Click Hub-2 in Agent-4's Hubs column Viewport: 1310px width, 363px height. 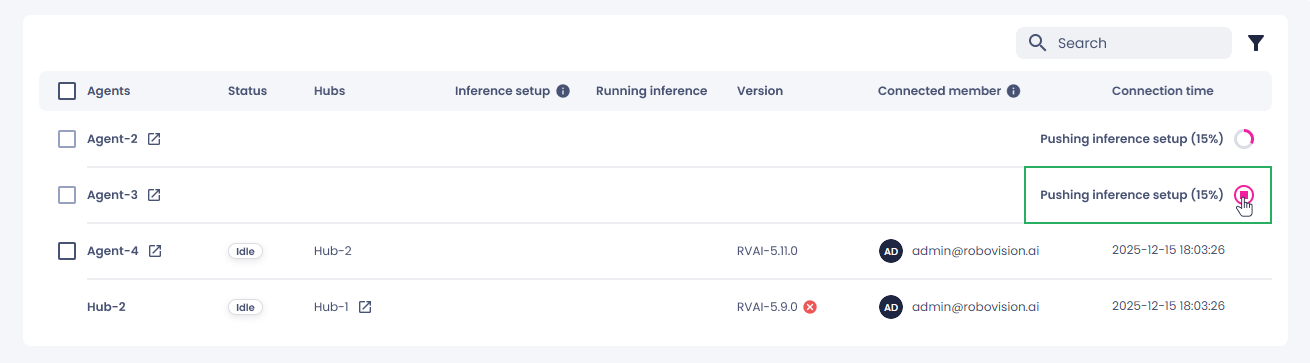click(333, 251)
